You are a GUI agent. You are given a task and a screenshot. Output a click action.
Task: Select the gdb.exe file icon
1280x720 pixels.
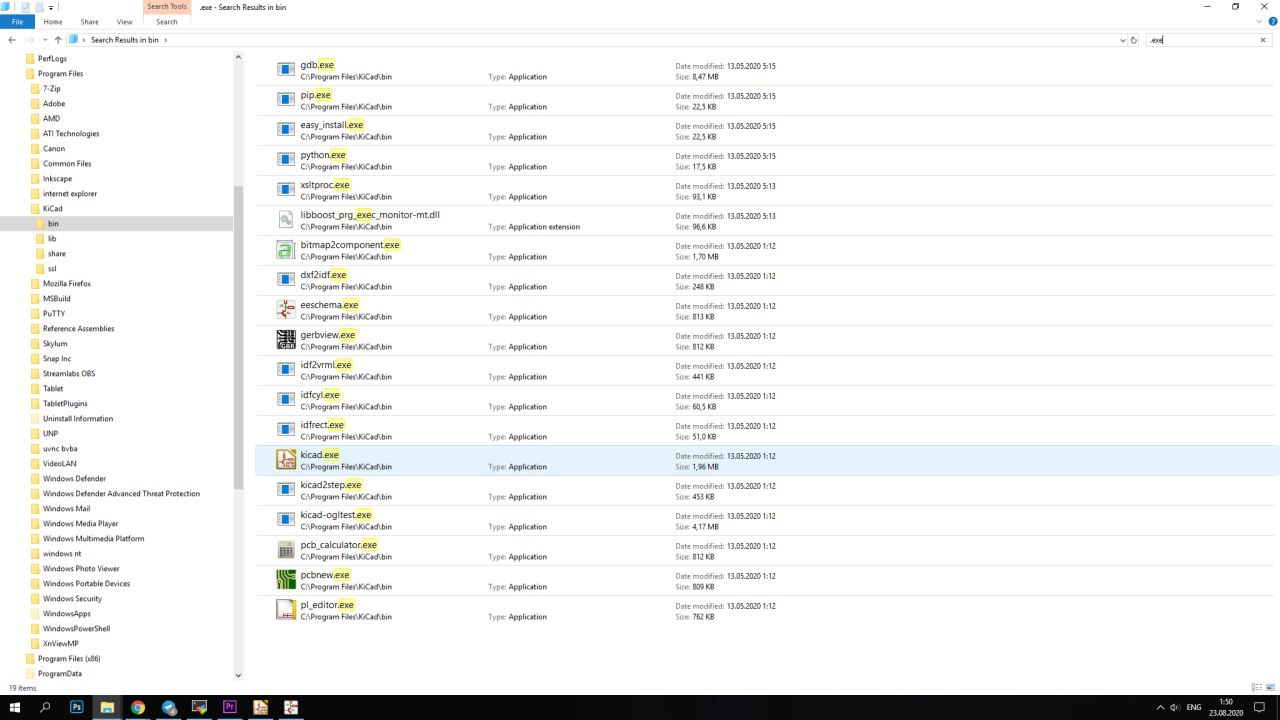285,70
